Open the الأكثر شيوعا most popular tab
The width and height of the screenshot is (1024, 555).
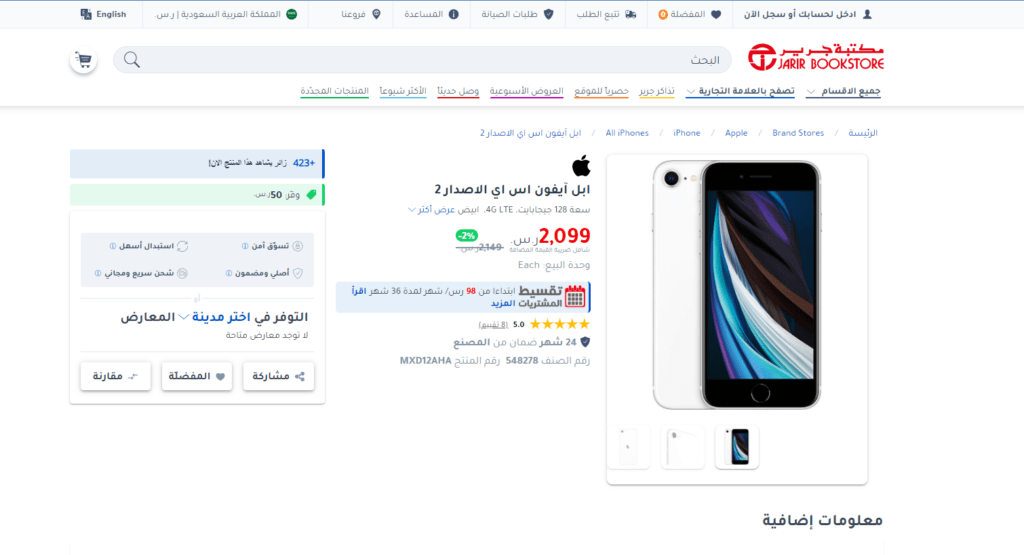click(403, 91)
